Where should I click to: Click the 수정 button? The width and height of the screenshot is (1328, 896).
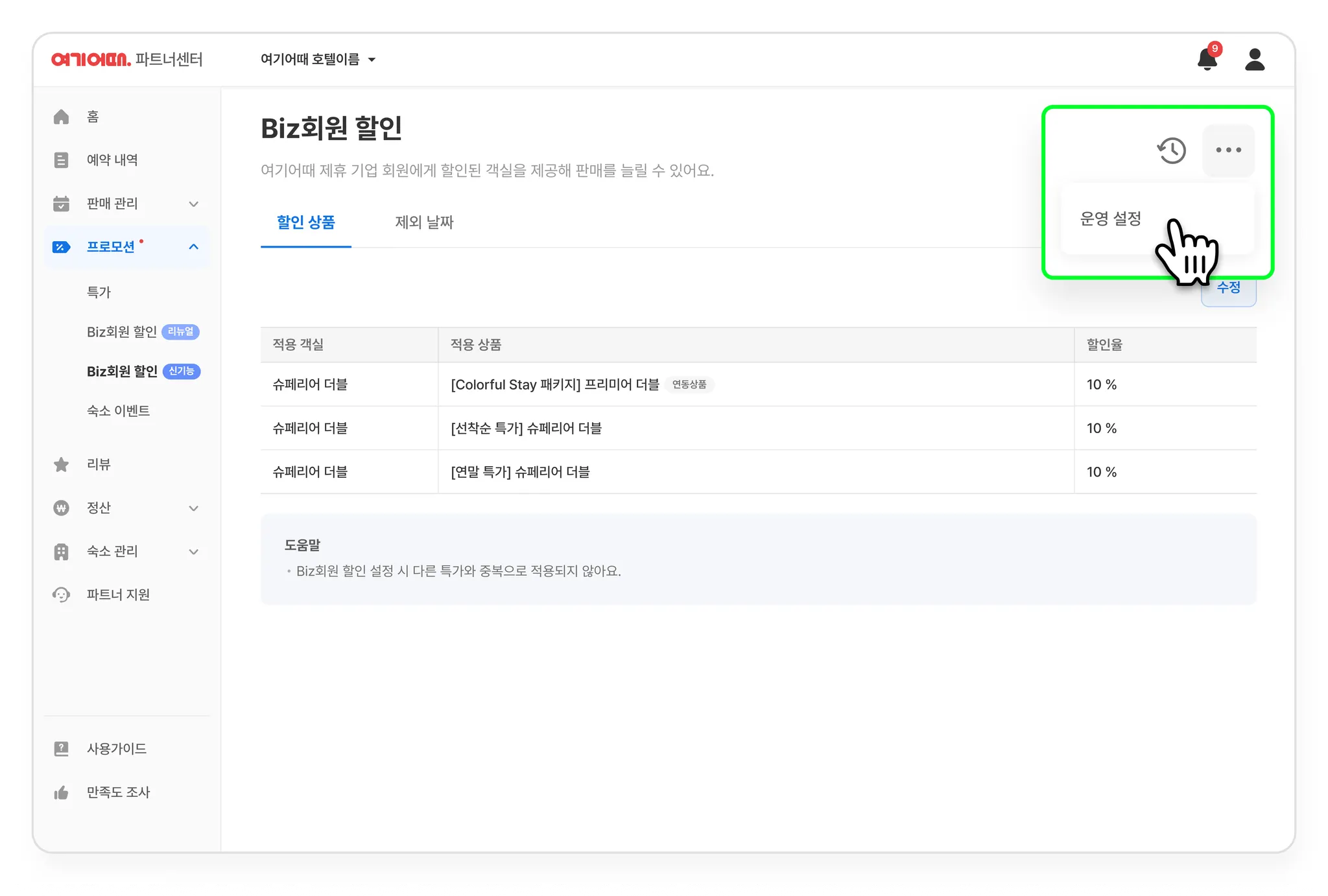tap(1229, 290)
